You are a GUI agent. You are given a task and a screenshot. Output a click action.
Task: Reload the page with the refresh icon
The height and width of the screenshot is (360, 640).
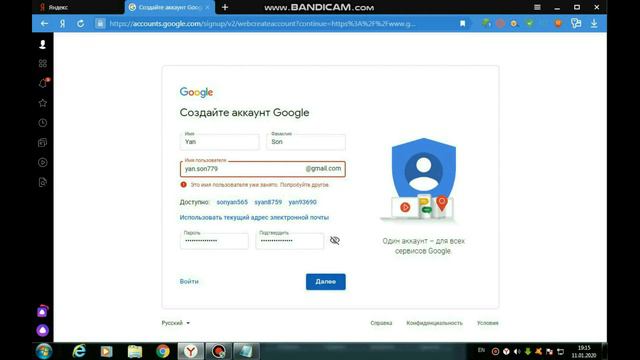point(81,24)
